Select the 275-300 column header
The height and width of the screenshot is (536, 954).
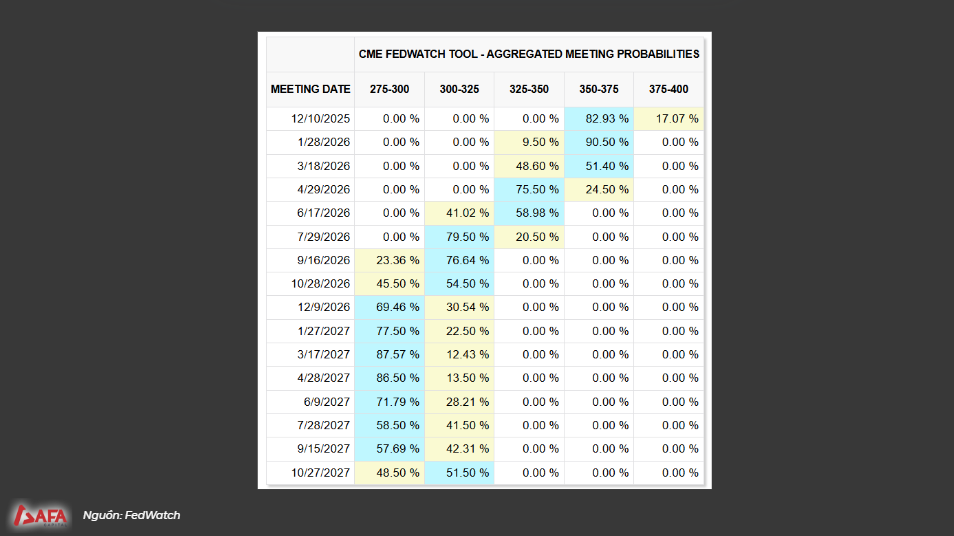tap(389, 89)
